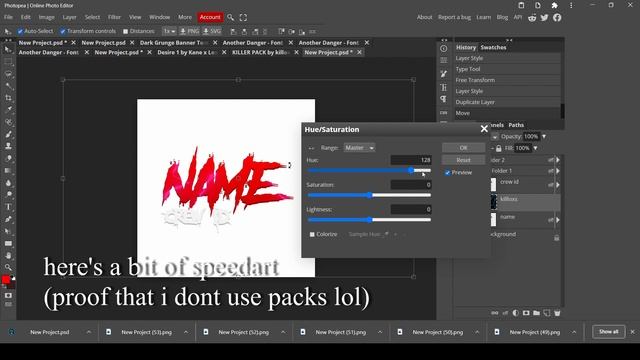This screenshot has width=640, height=360.
Task: Open the Info panel icon
Action: click(444, 48)
